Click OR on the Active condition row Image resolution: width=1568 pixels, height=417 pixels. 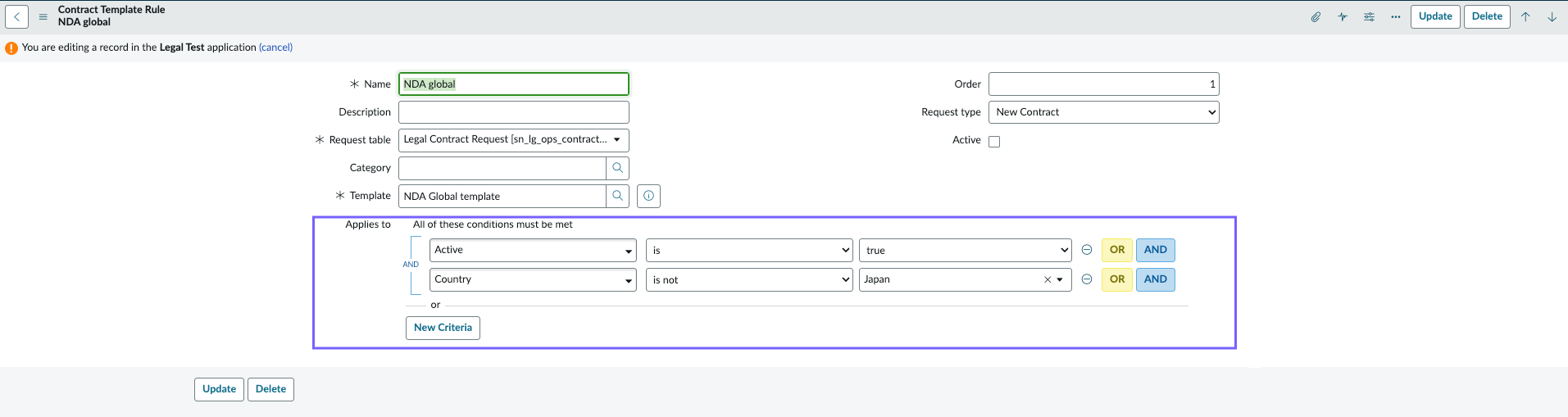point(1117,250)
